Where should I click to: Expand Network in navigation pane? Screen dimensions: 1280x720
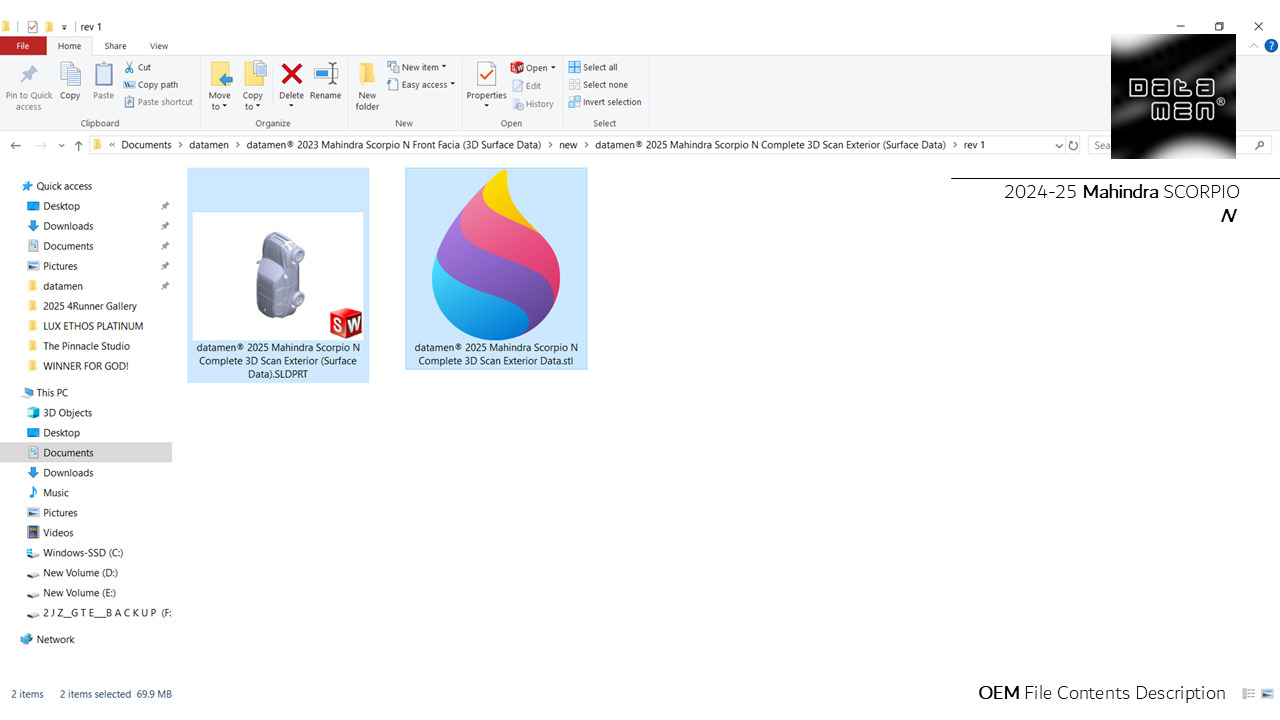[x=55, y=639]
